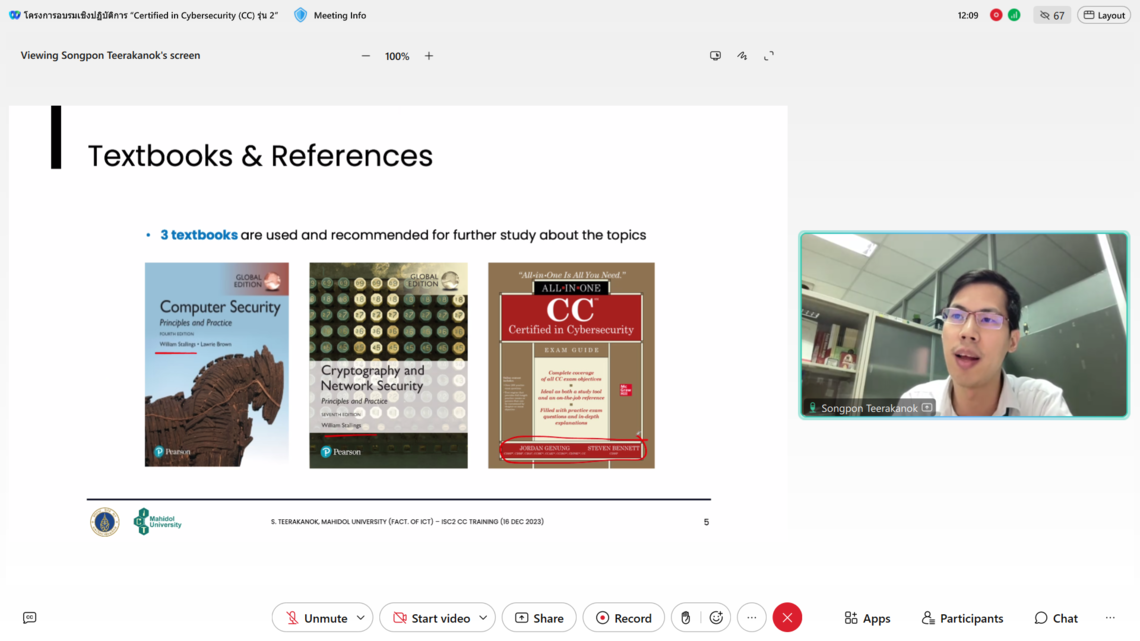
Task: Raise hand using the hand icon
Action: point(685,618)
